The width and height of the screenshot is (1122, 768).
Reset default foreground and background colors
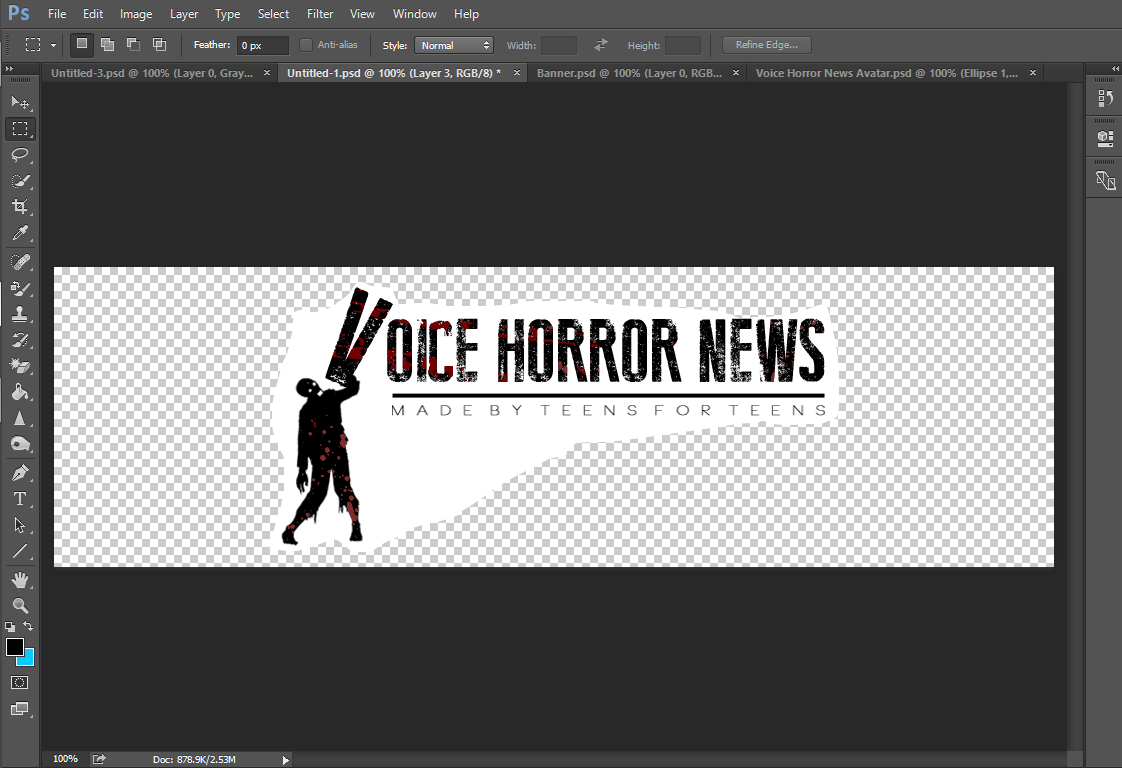click(x=10, y=626)
